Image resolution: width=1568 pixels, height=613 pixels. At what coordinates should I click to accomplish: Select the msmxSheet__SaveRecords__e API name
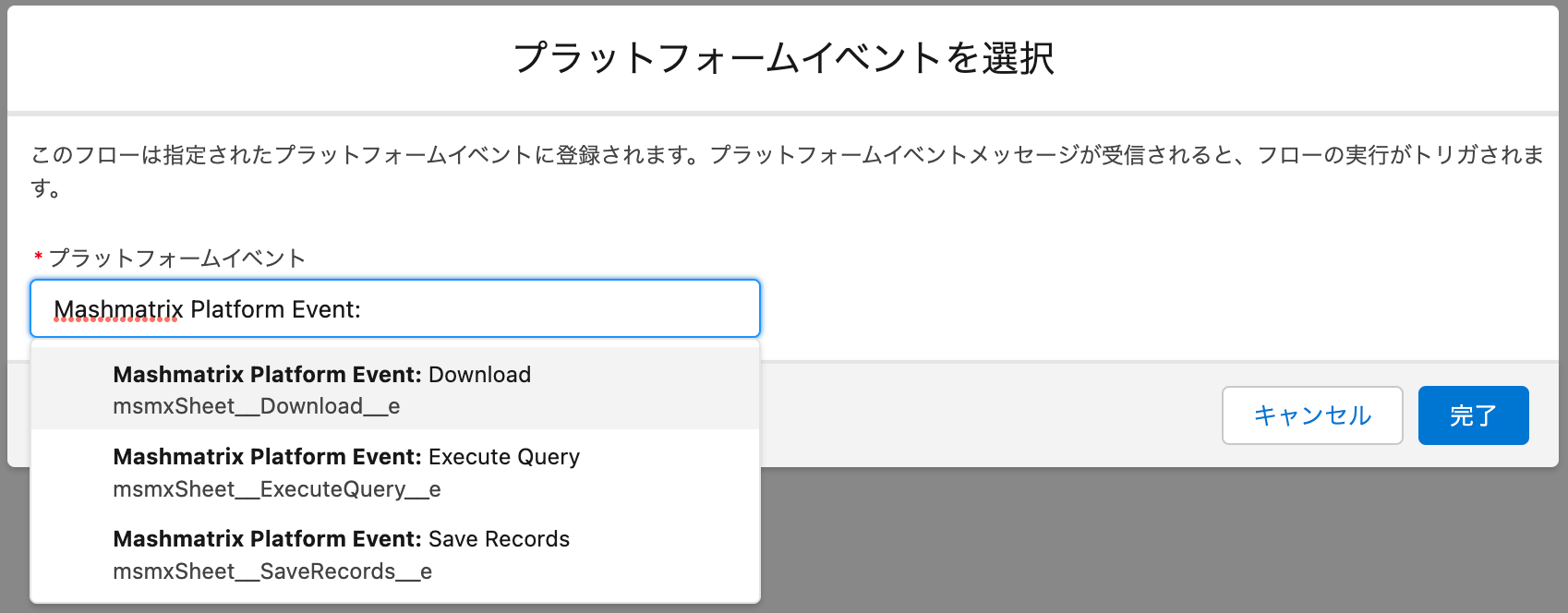(271, 571)
